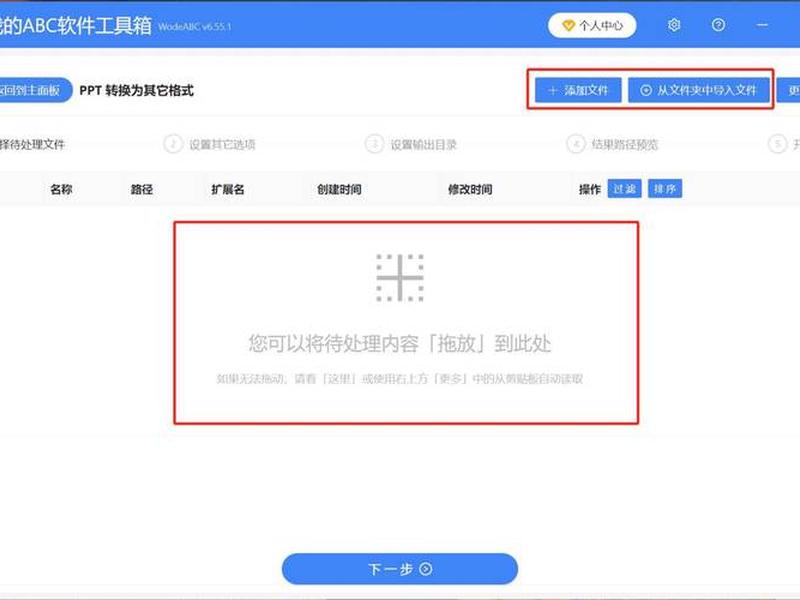This screenshot has width=800, height=600.
Task: Open the 个人中心 personal center
Action: point(592,25)
